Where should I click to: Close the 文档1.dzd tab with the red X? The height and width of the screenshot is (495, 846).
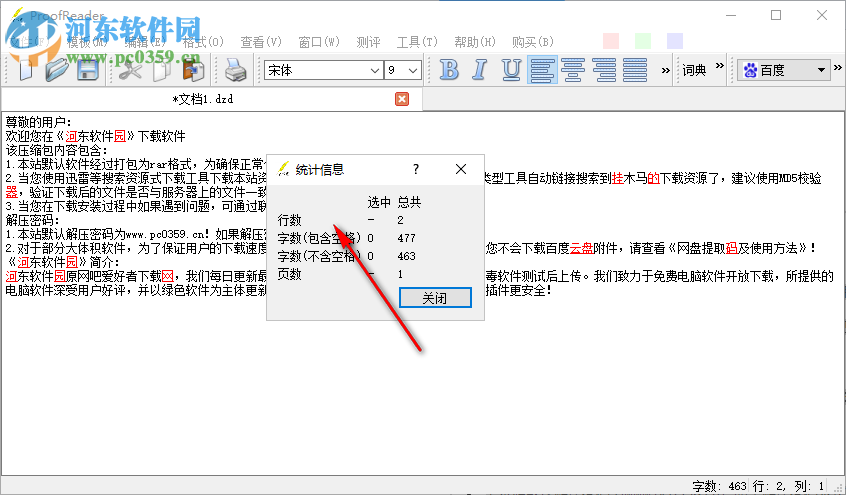(402, 99)
